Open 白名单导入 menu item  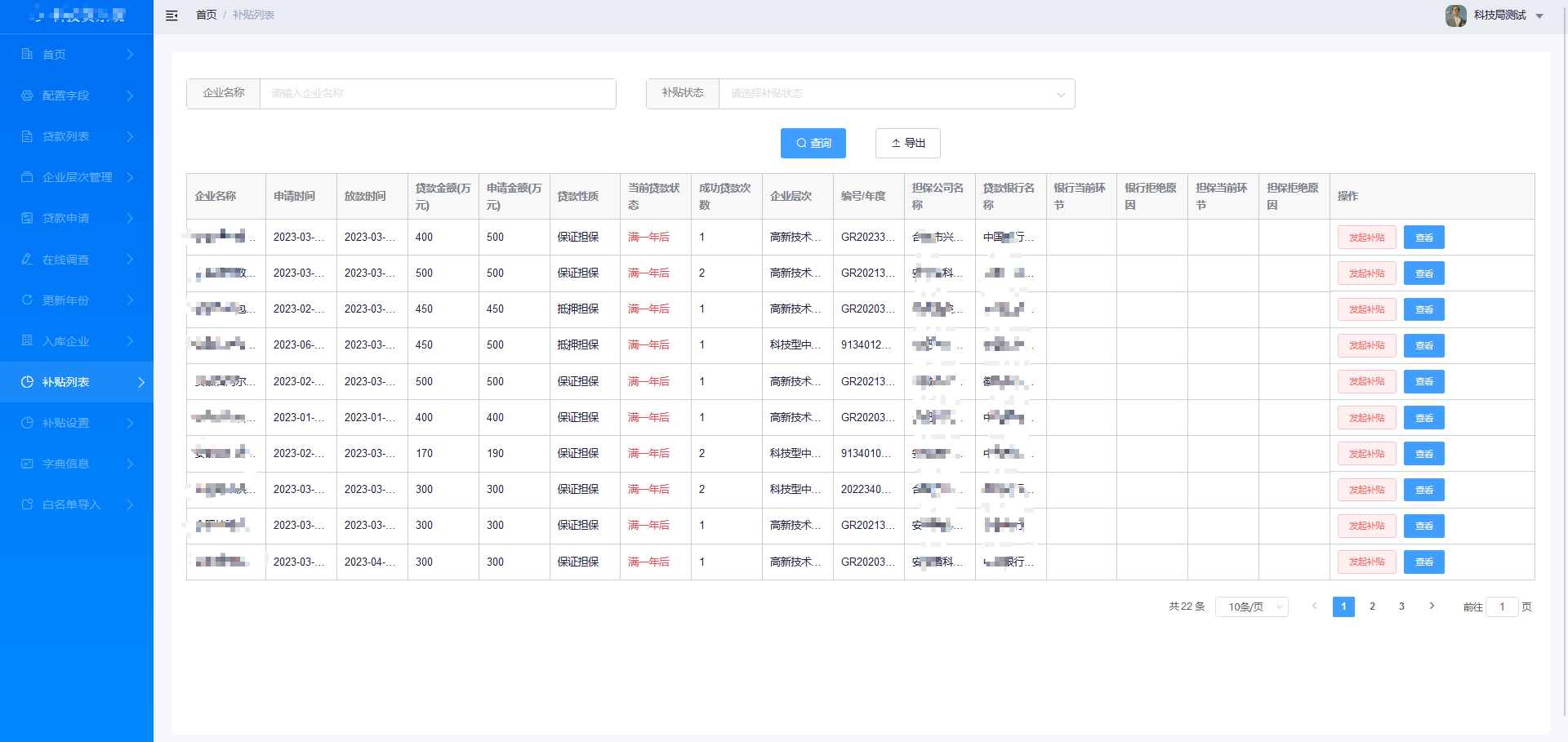pyautogui.click(x=77, y=504)
